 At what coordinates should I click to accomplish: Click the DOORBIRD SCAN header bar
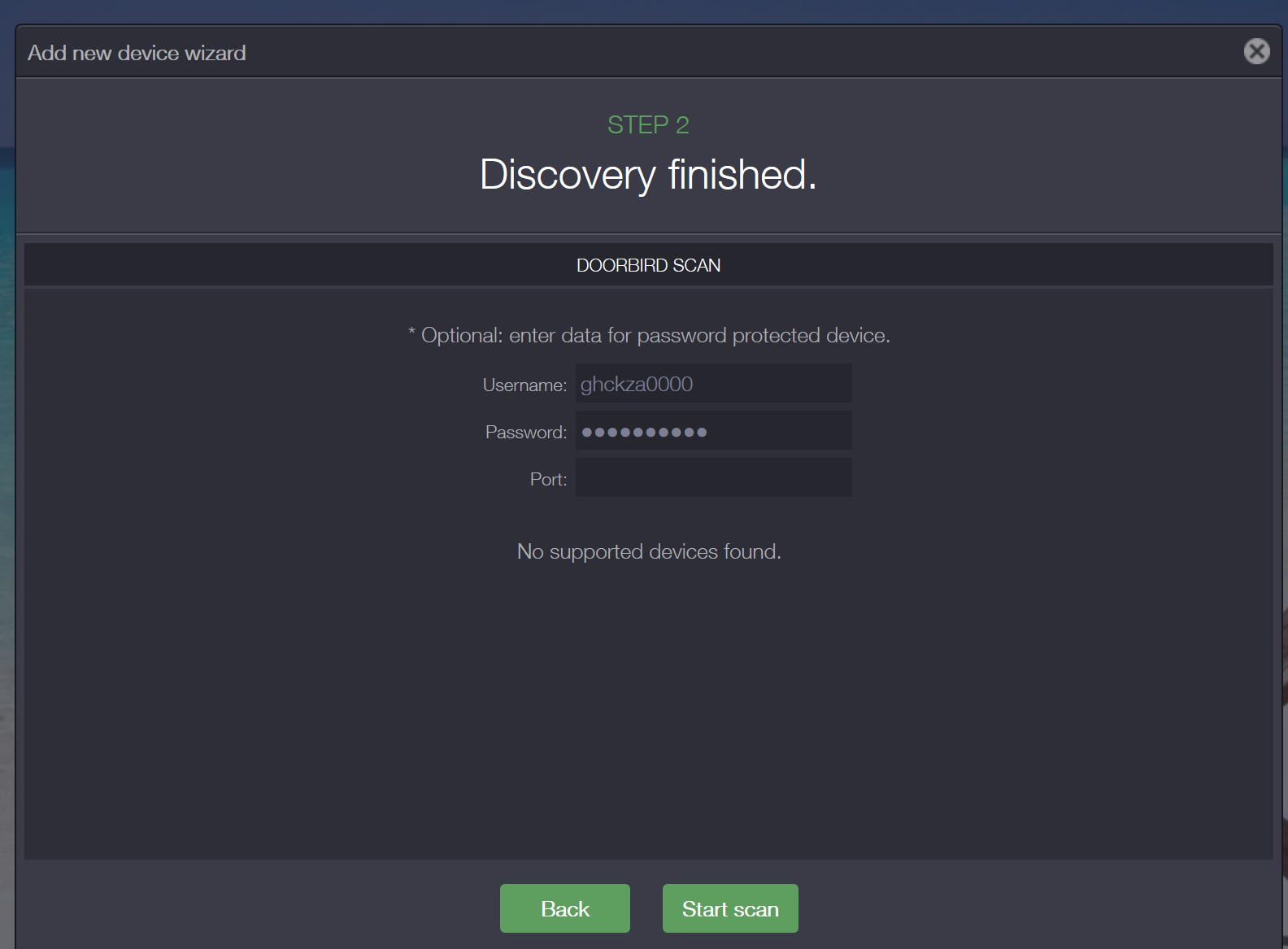pos(648,265)
